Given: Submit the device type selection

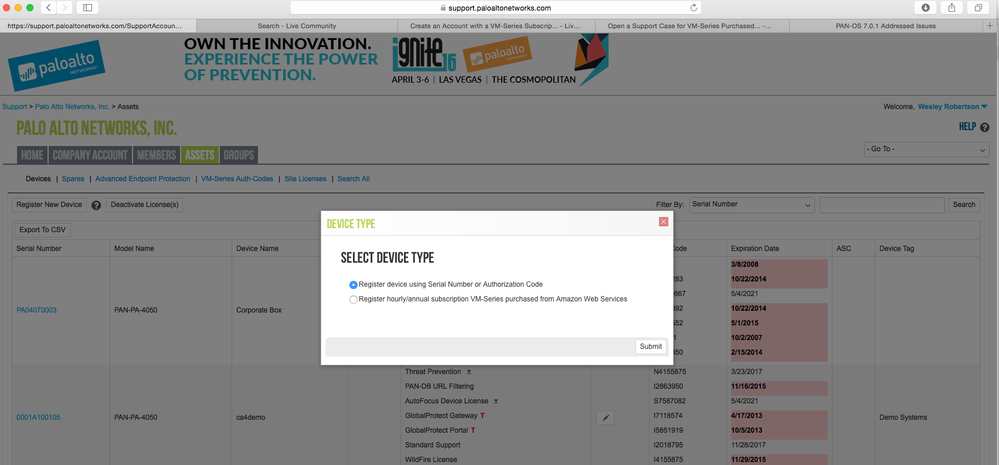Looking at the screenshot, I should coord(650,347).
